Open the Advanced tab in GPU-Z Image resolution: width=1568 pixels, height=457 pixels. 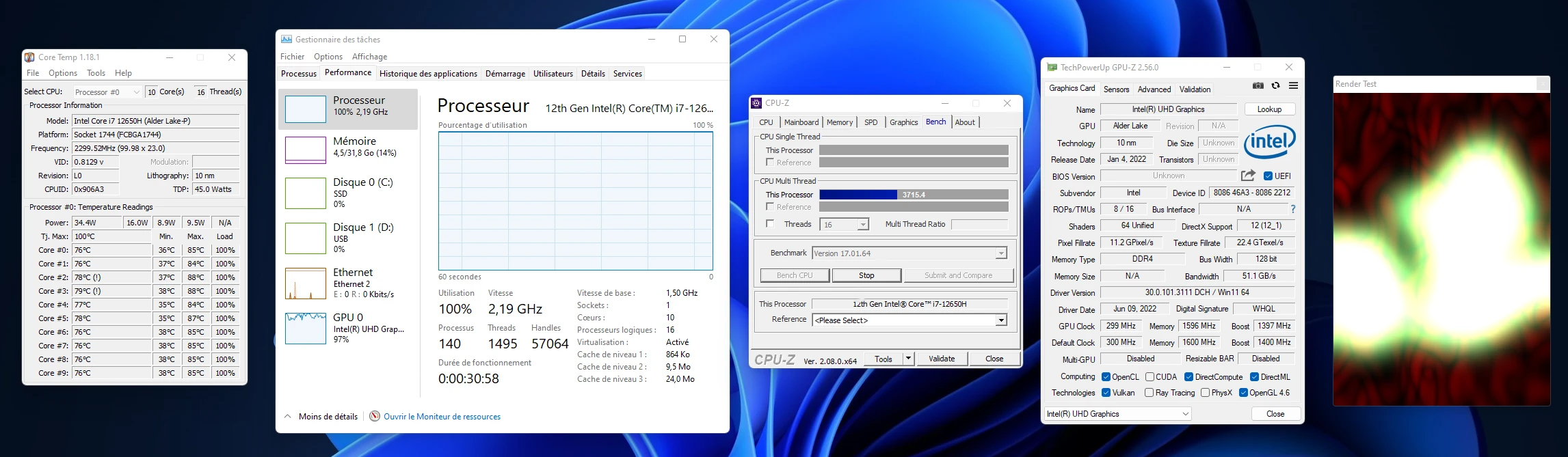tap(1154, 89)
